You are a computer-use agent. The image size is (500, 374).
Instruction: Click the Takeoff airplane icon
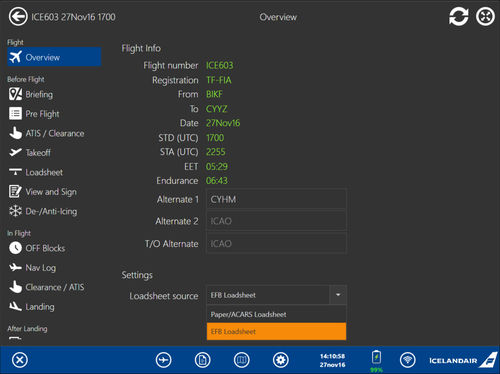pyautogui.click(x=15, y=152)
